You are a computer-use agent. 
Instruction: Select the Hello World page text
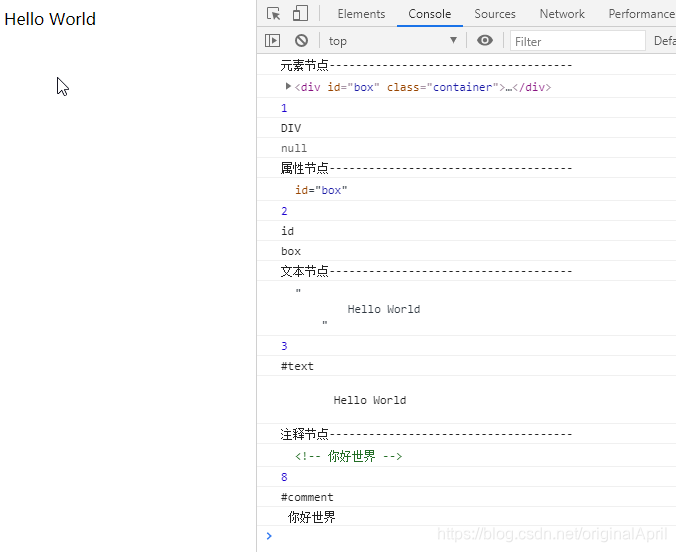50,19
